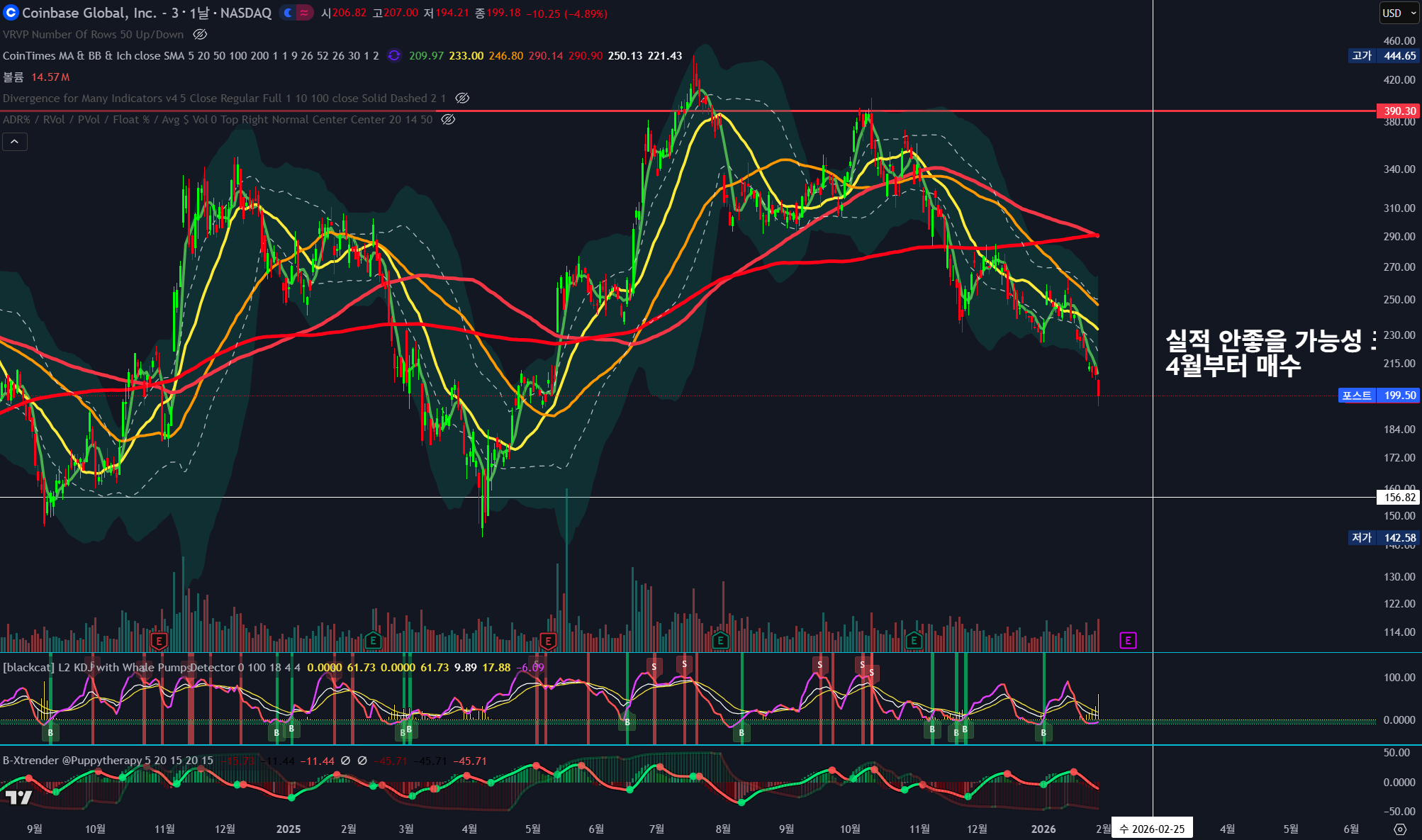The width and height of the screenshot is (1422, 840).
Task: Click the purple upcoming earnings E marker
Action: [1128, 641]
